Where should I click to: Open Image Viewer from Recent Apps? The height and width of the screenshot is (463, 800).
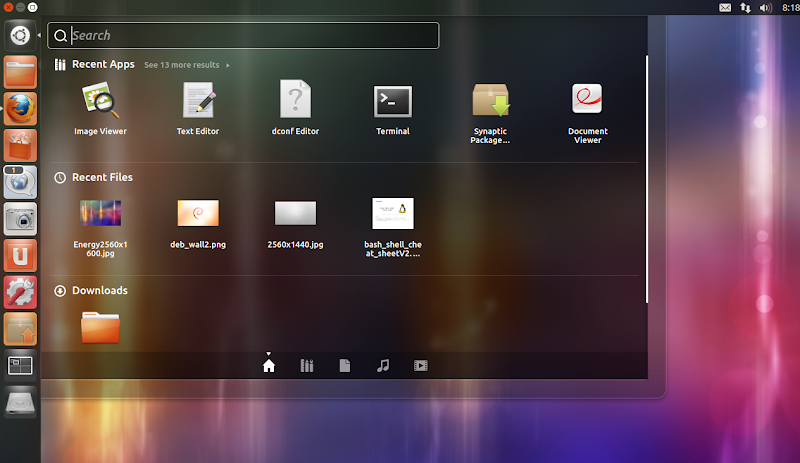pos(101,109)
